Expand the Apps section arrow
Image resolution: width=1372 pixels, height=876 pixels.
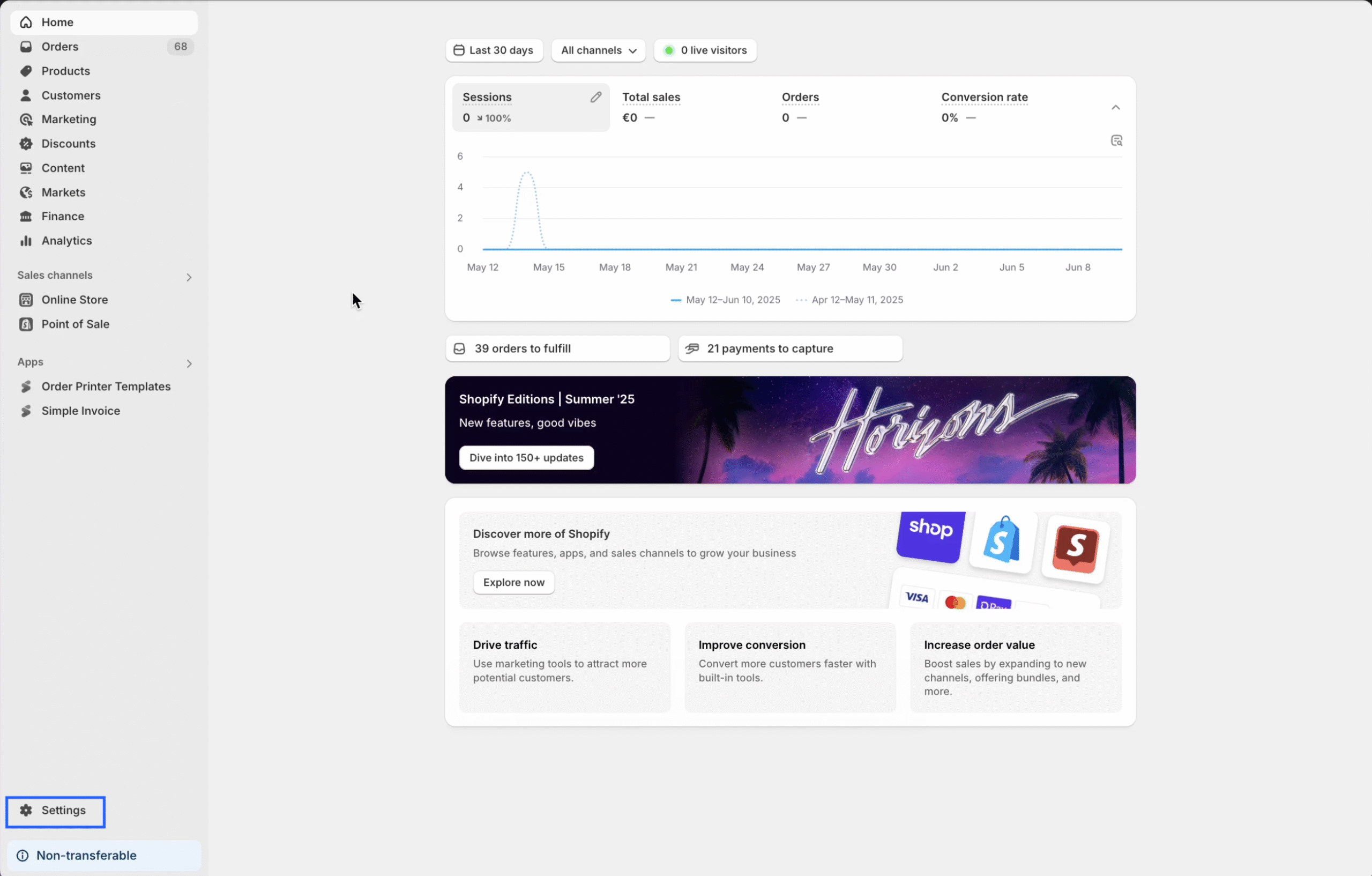pos(189,363)
